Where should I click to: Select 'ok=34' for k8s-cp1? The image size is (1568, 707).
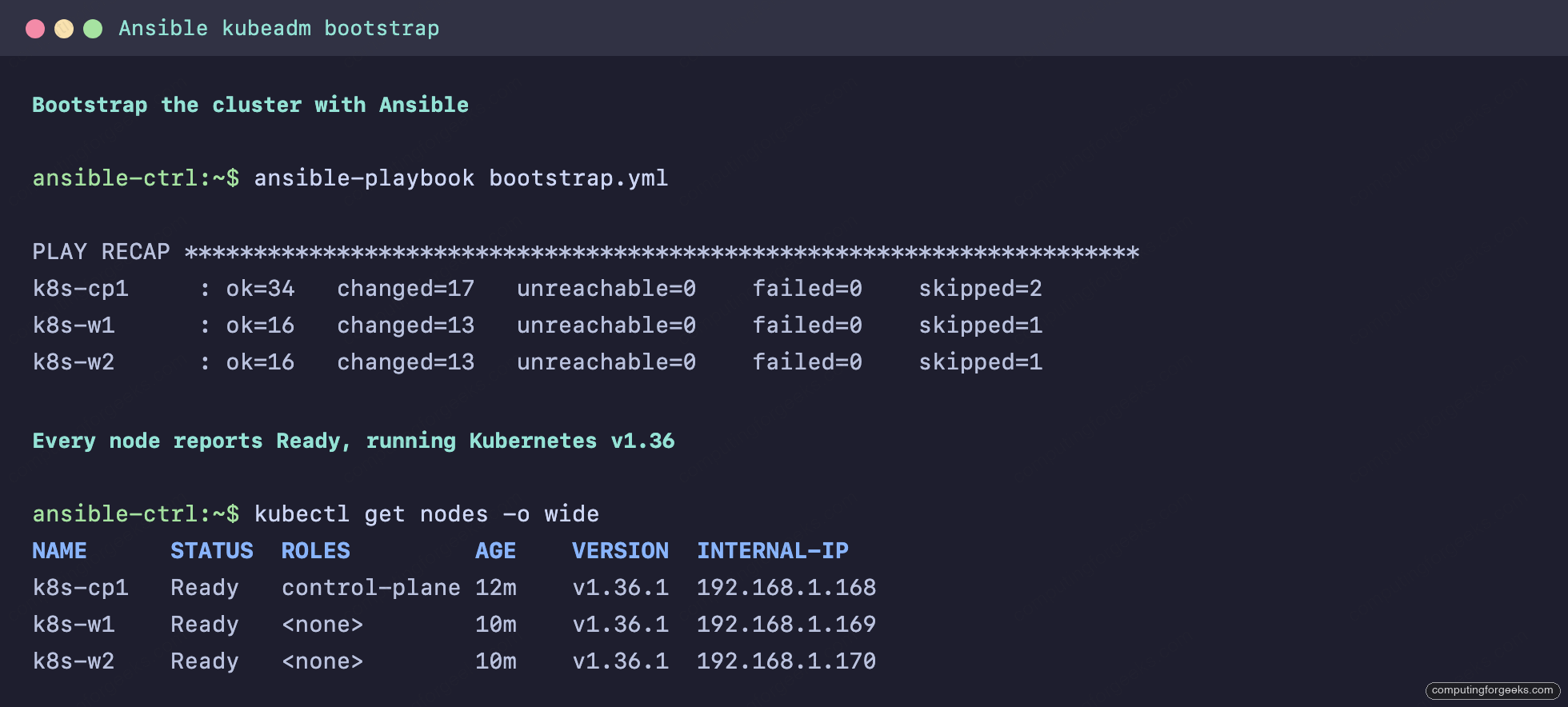(x=260, y=288)
